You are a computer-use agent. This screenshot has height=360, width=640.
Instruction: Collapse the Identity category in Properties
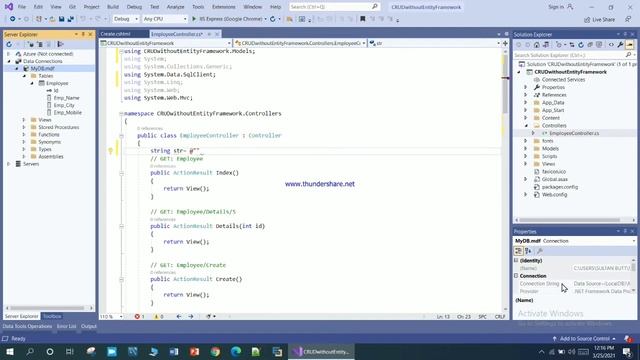tap(516, 260)
